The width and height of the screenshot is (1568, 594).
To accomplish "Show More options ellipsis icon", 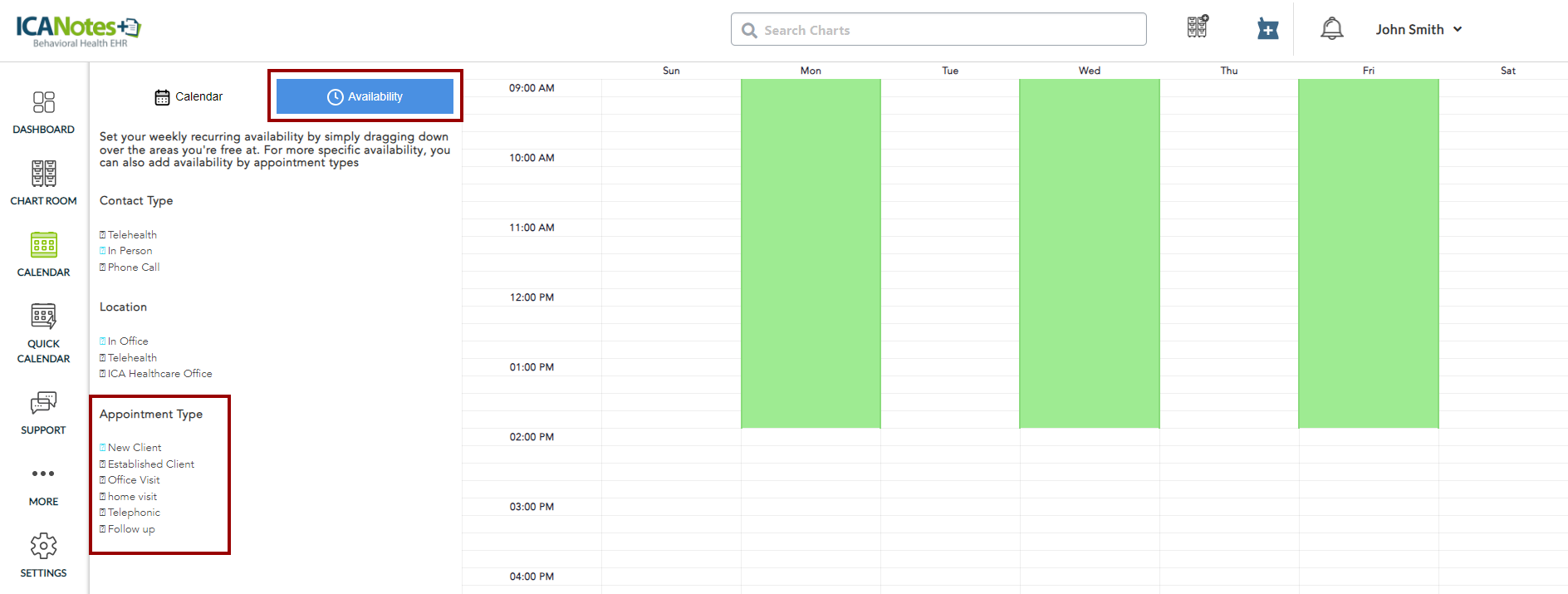I will point(43,474).
